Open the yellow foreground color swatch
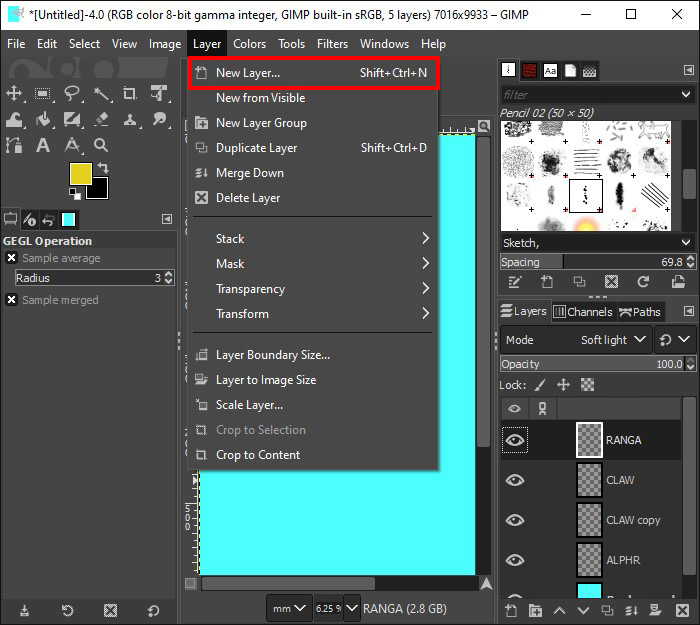This screenshot has width=700, height=625. (x=81, y=174)
